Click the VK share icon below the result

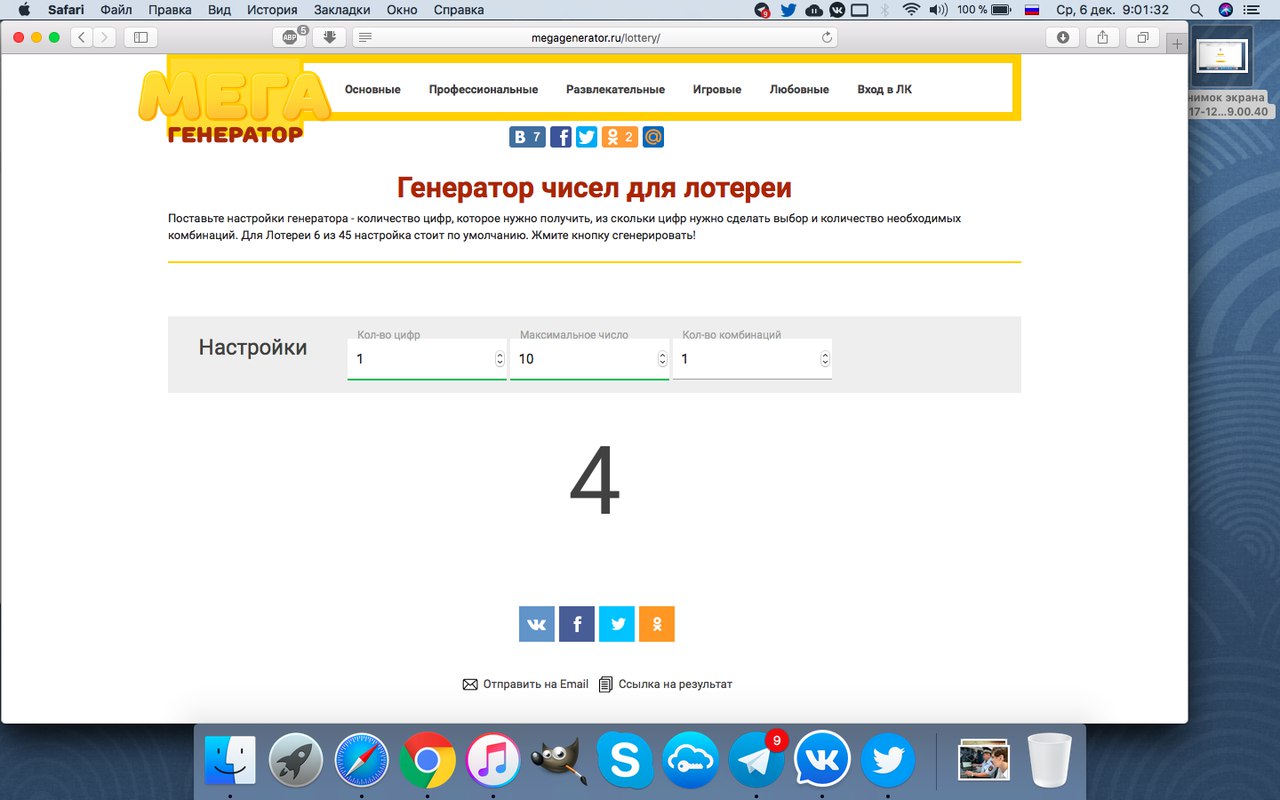coord(536,624)
